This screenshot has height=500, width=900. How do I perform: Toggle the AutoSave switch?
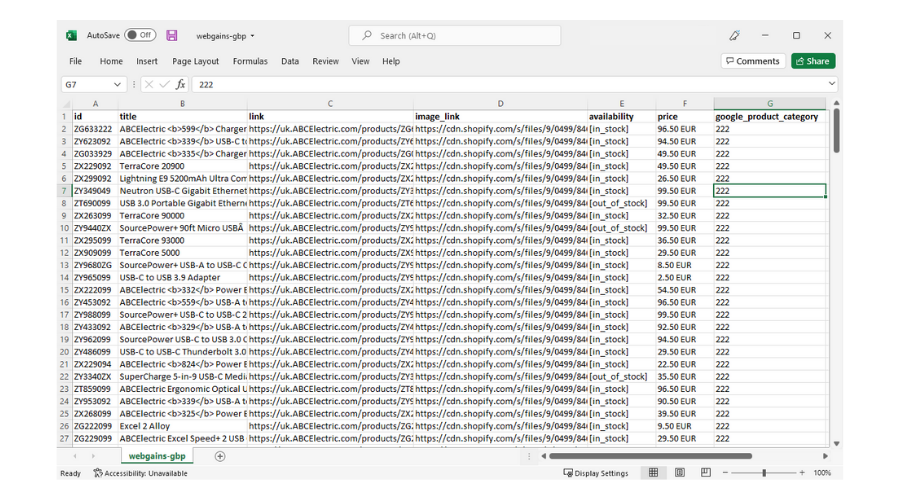point(140,35)
